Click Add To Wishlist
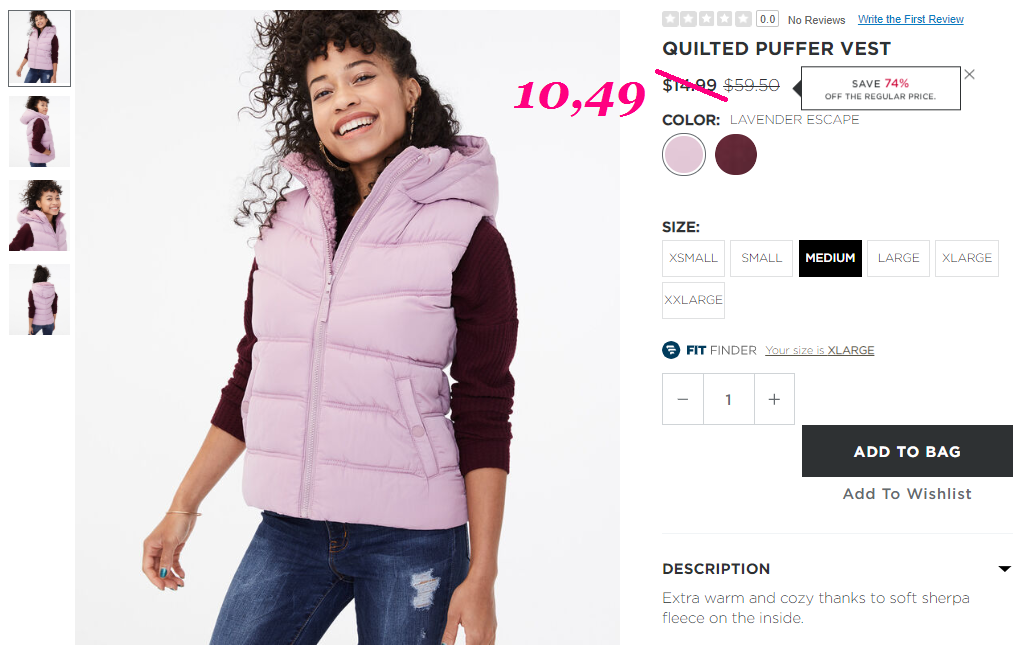The height and width of the screenshot is (653, 1017). [x=907, y=494]
